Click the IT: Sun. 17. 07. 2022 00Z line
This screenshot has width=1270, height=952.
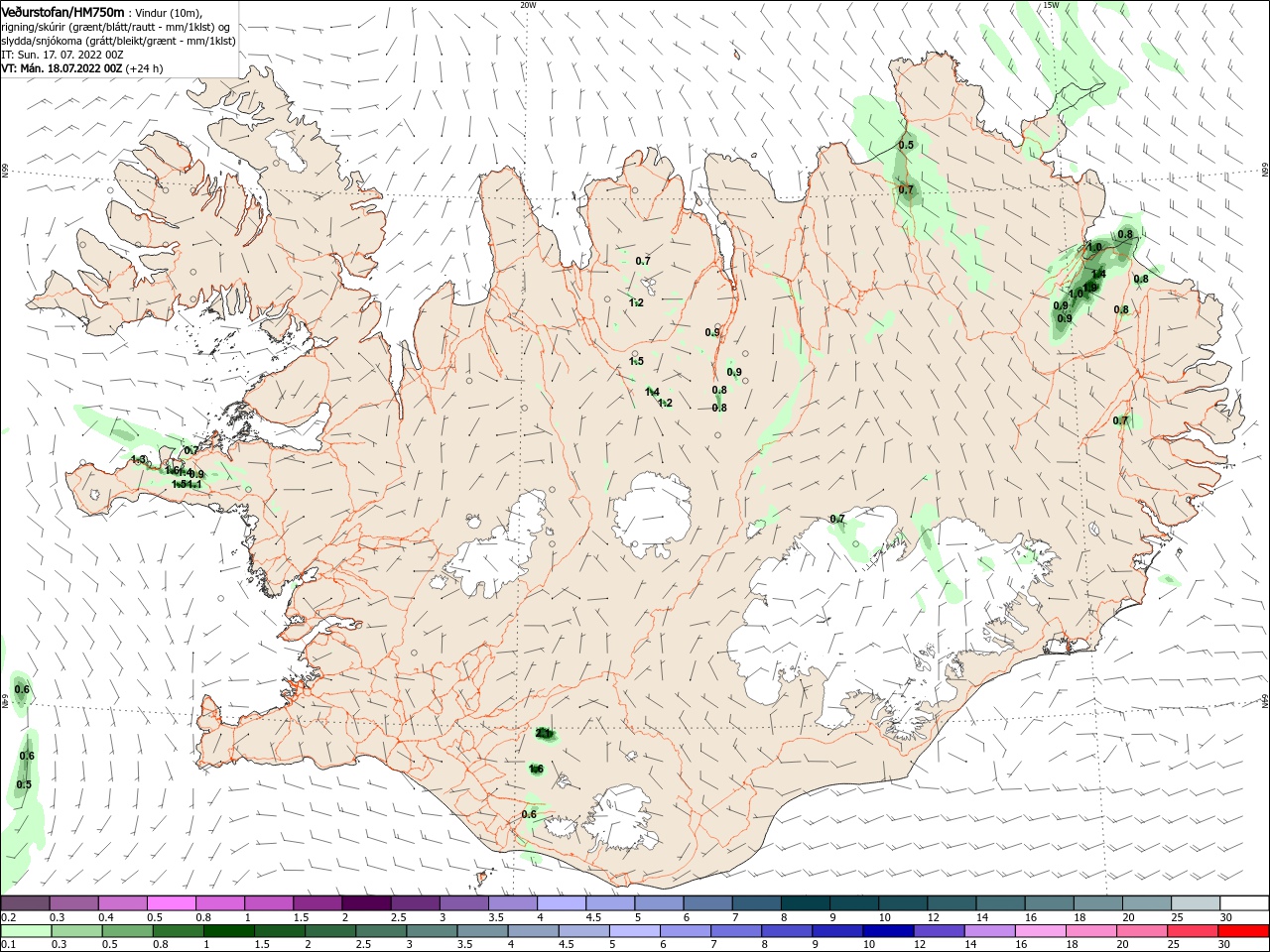coord(62,55)
